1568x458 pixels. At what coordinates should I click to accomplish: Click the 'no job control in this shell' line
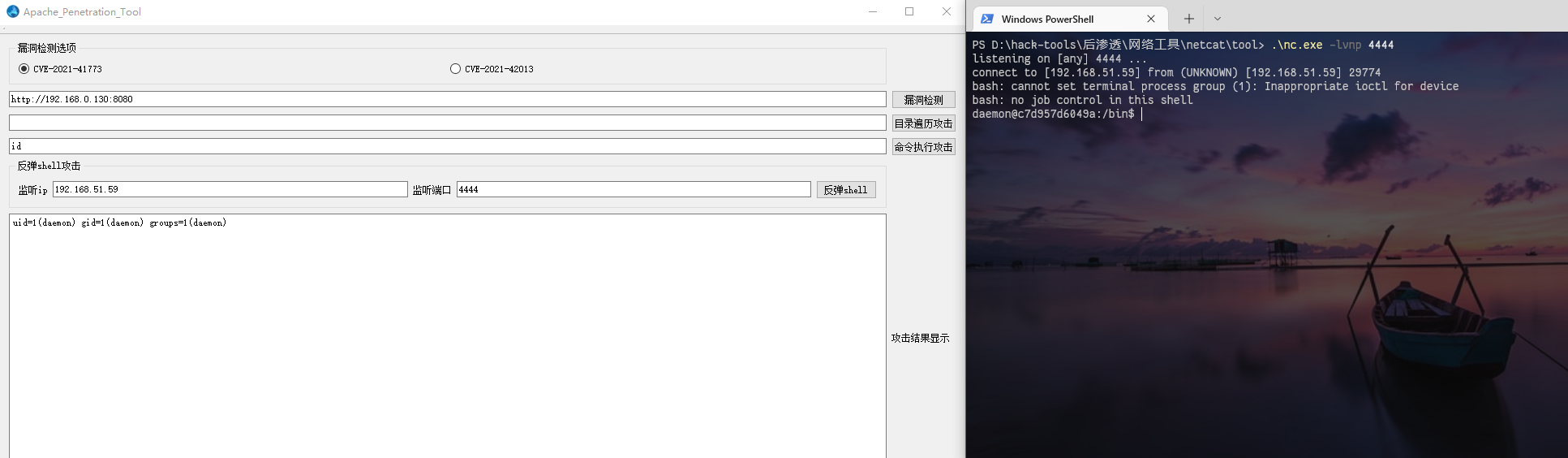[1082, 100]
